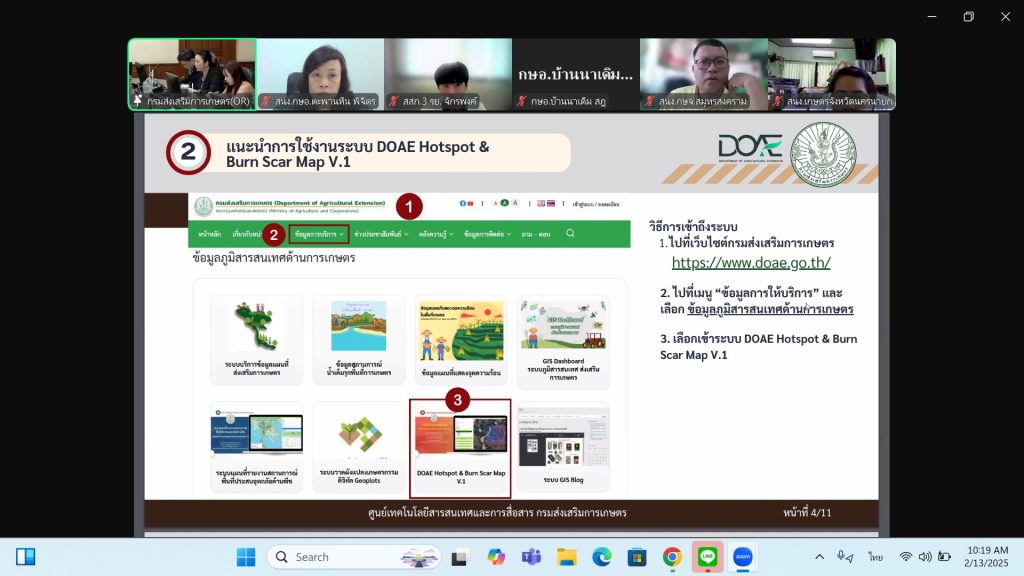This screenshot has height=576, width=1024.
Task: Select the สนง.กษจ.สมุทรสงคราม participant video
Action: tap(704, 74)
